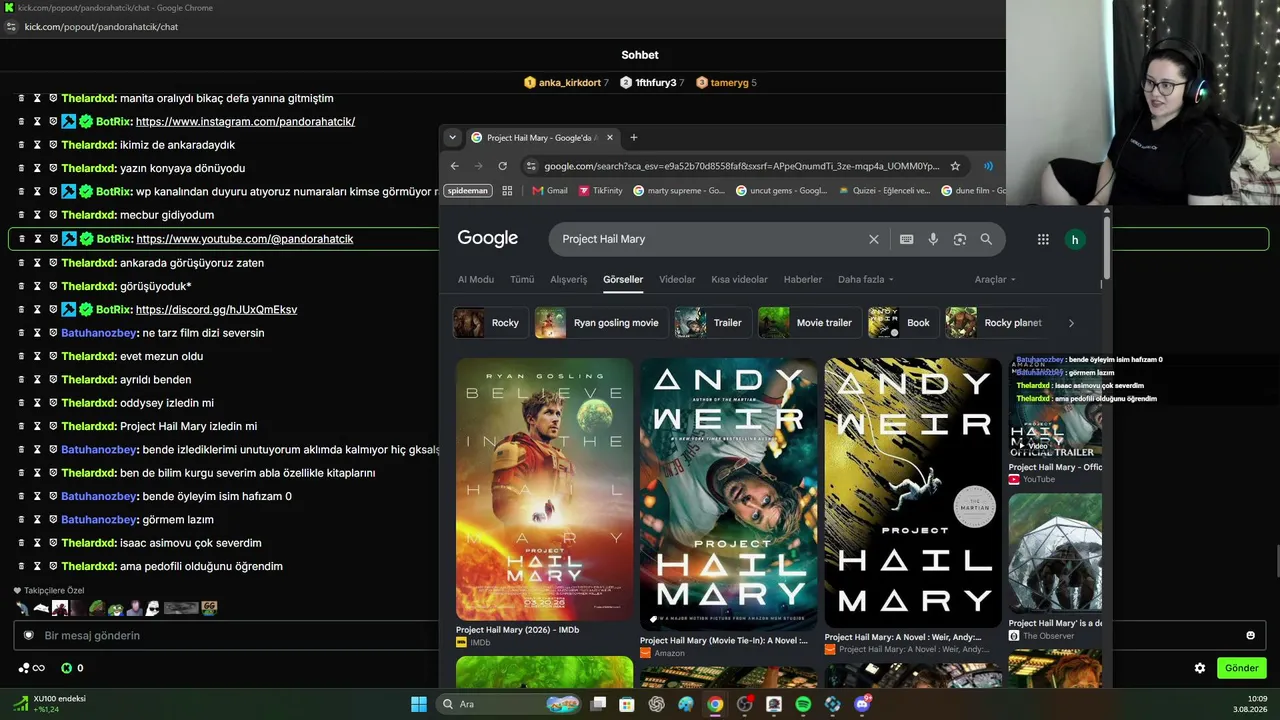This screenshot has height=720, width=1280.
Task: Filter images by the Rocky chip
Action: pyautogui.click(x=490, y=323)
